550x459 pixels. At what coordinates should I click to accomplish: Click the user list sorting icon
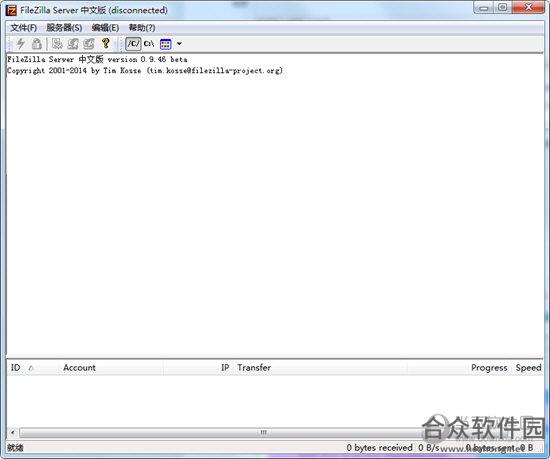click(x=166, y=44)
